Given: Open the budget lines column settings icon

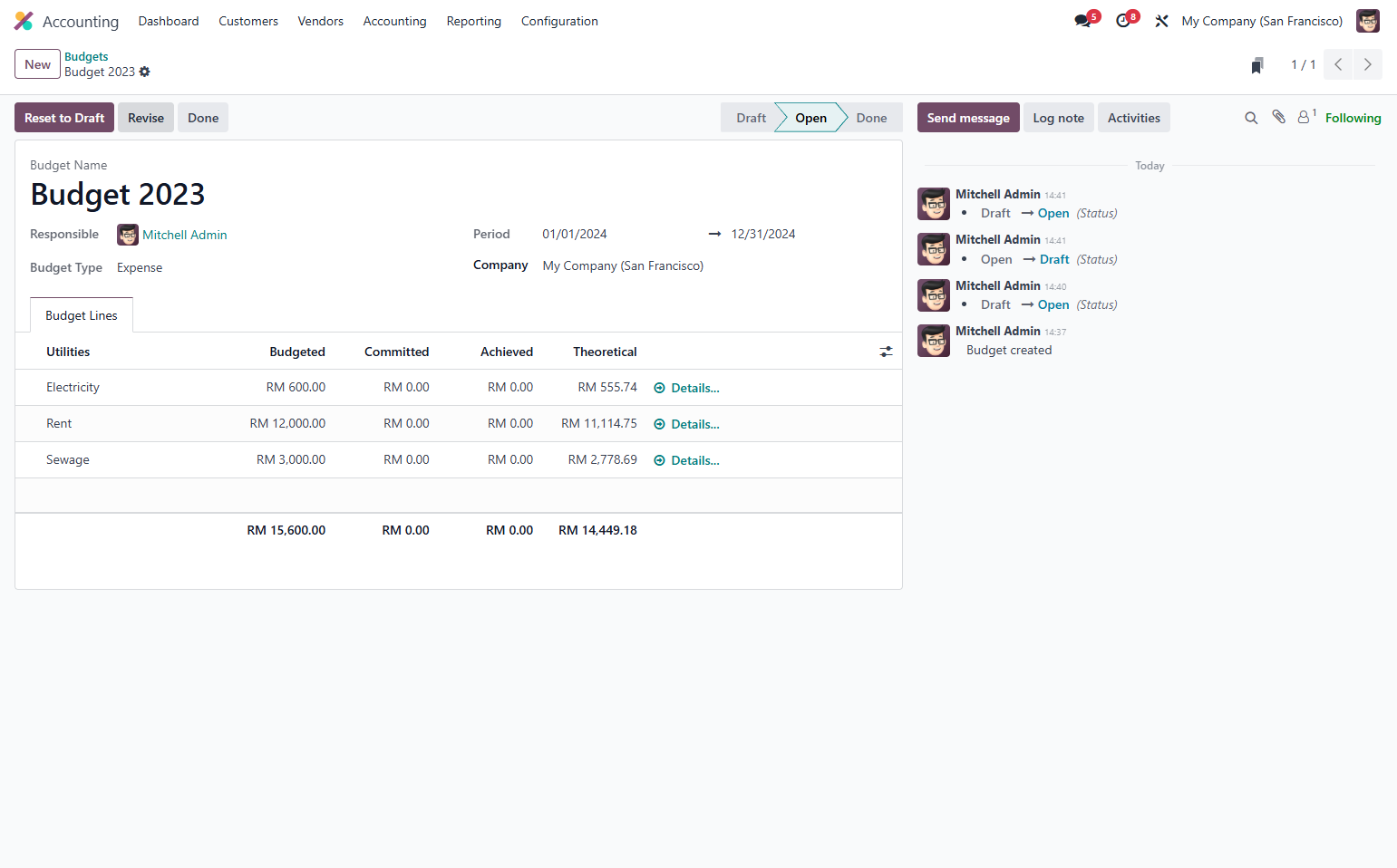Looking at the screenshot, I should (x=886, y=352).
